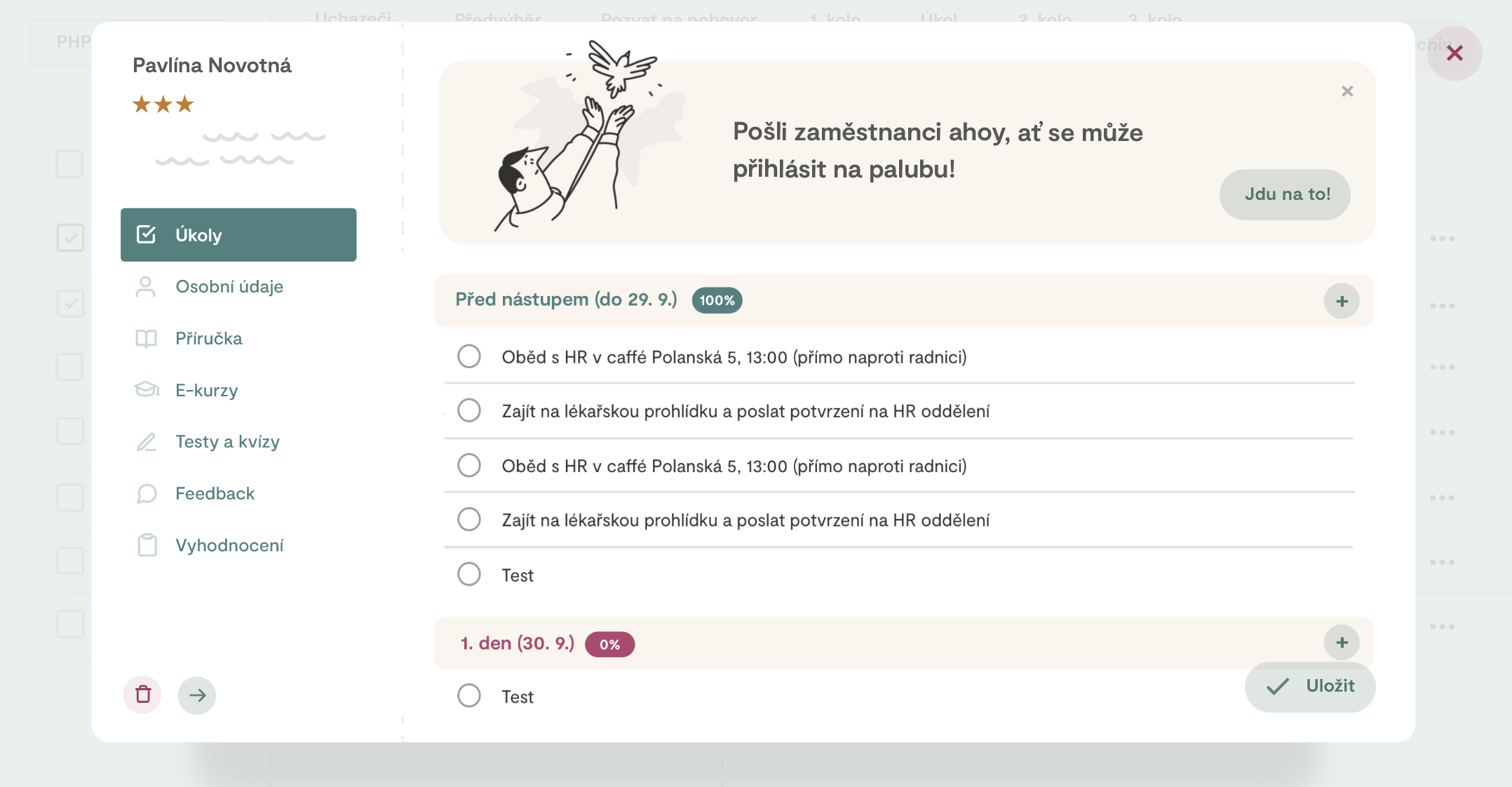Click the red trash delete icon
This screenshot has width=1512, height=787.
tap(142, 694)
